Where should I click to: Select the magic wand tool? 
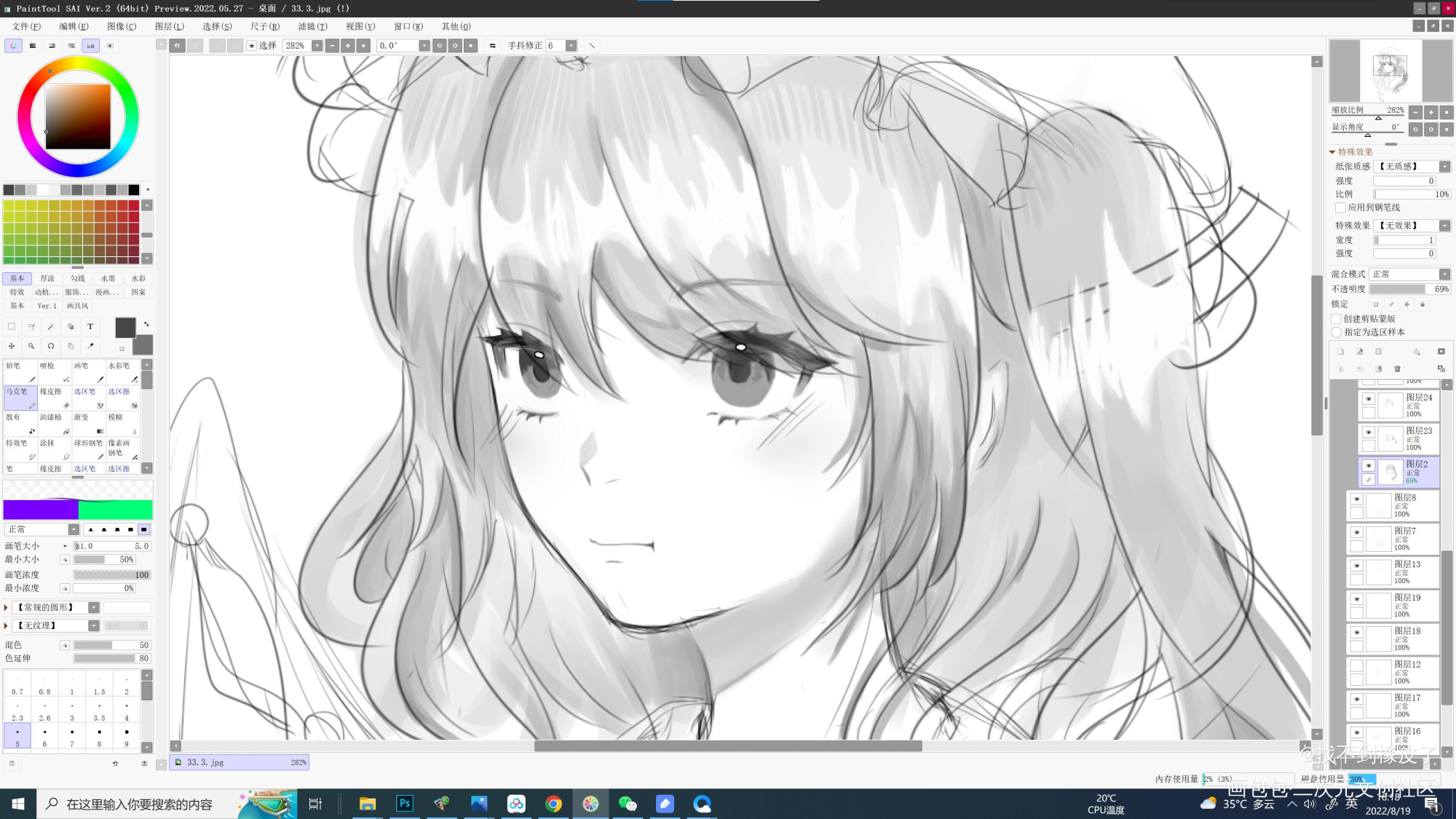[x=51, y=326]
